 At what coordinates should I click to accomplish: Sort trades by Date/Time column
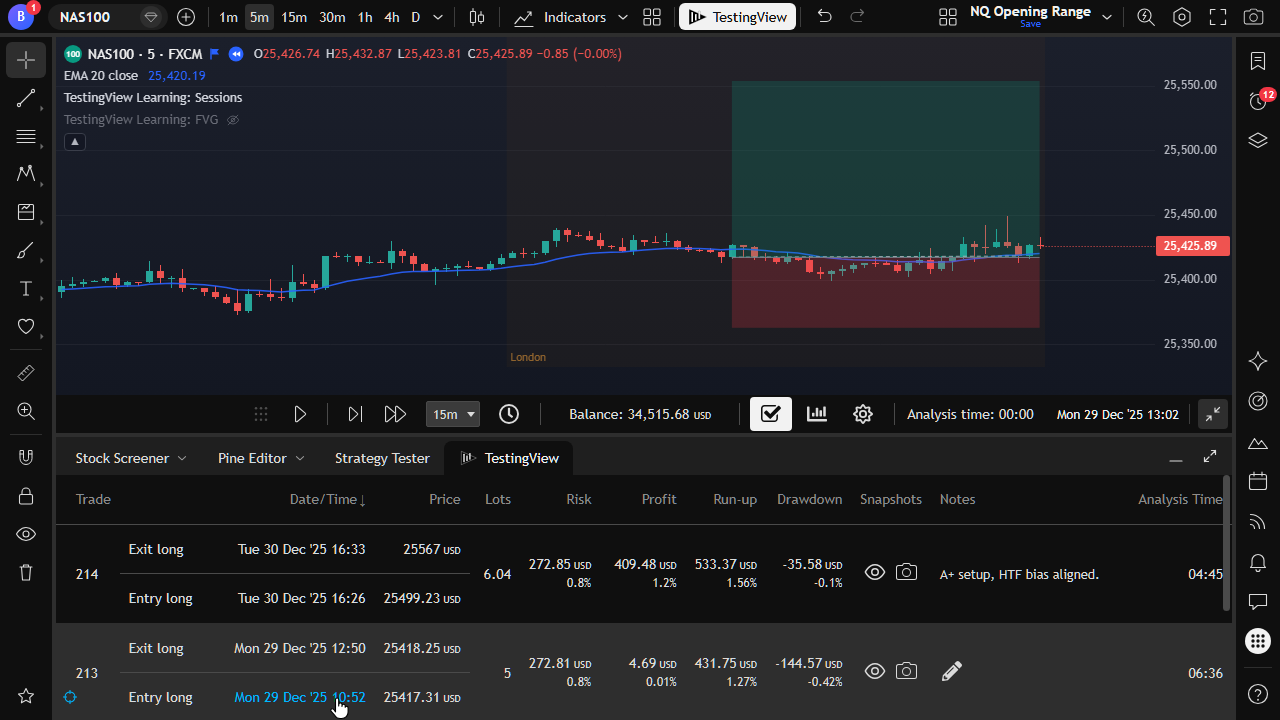[x=328, y=499]
